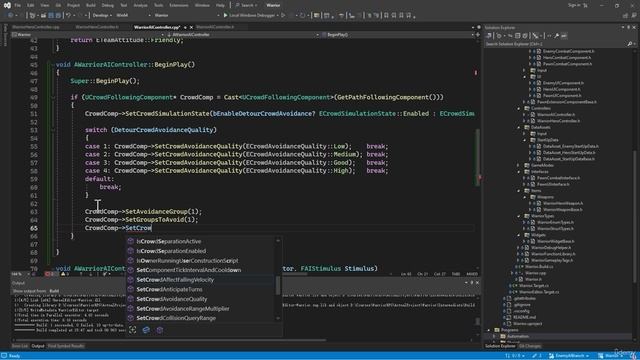Close the Output panel
The height and width of the screenshot is (360, 640).
coord(477,282)
